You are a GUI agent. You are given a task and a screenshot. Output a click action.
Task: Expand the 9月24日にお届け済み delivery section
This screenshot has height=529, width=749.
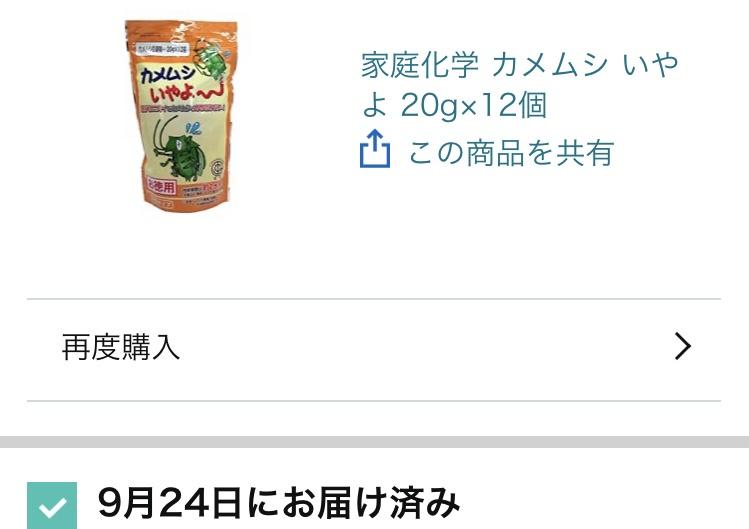tap(374, 505)
